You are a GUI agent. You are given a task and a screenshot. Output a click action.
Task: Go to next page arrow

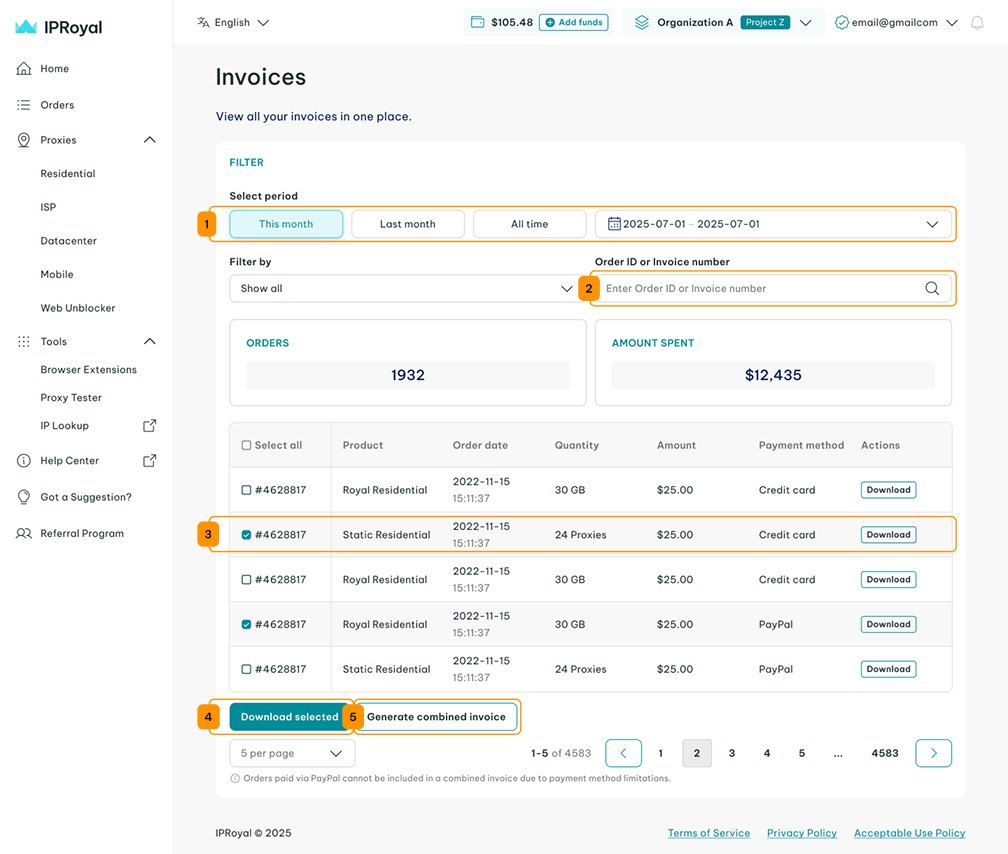(933, 753)
